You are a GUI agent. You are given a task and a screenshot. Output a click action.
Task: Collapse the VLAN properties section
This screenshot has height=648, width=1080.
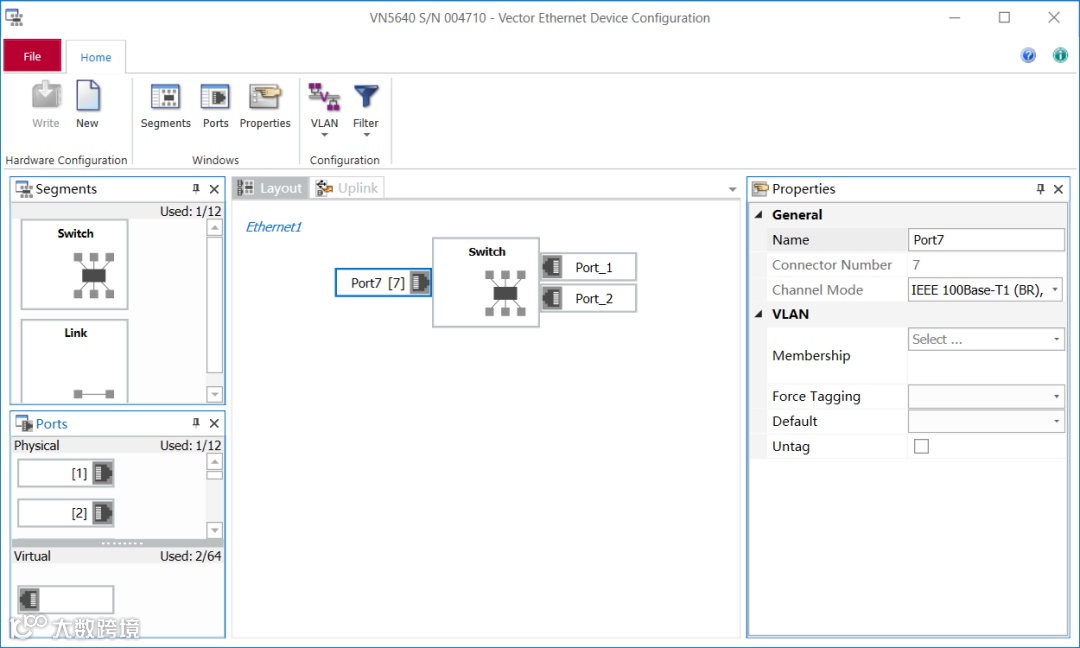click(759, 314)
